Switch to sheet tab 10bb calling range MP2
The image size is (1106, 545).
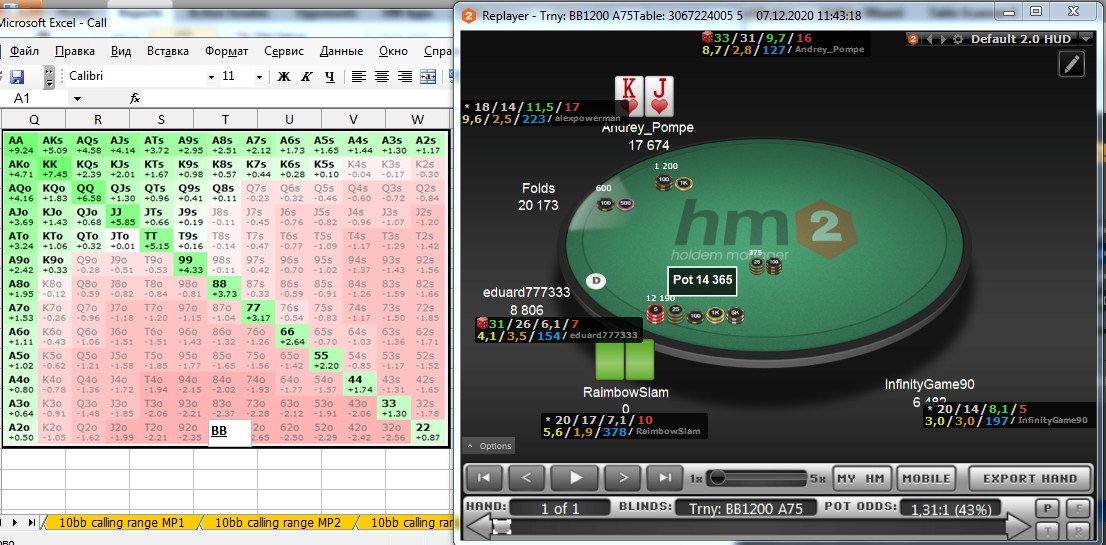(x=278, y=522)
